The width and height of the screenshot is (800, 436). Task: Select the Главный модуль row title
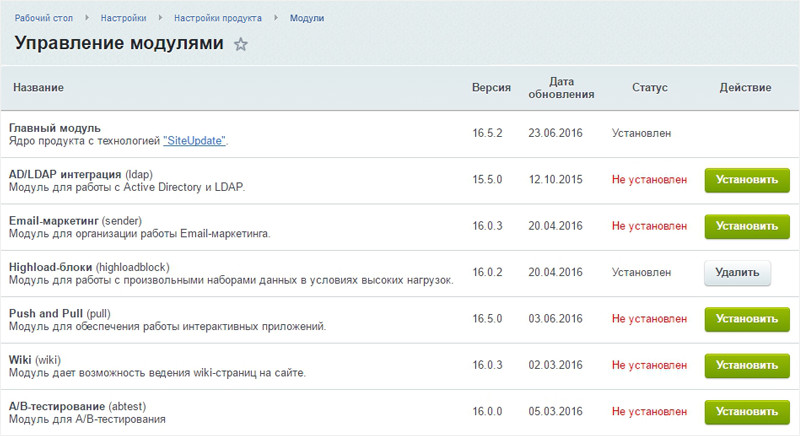click(x=55, y=127)
